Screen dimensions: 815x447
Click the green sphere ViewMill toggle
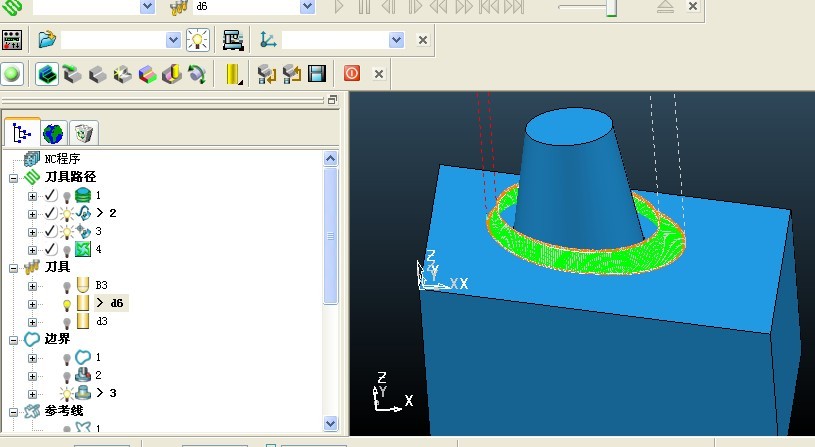(12, 74)
